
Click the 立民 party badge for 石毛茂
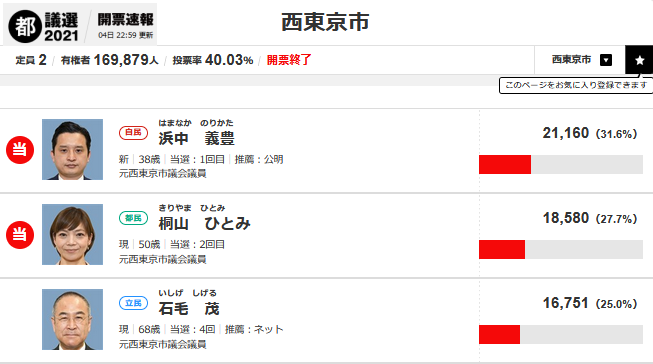133,303
